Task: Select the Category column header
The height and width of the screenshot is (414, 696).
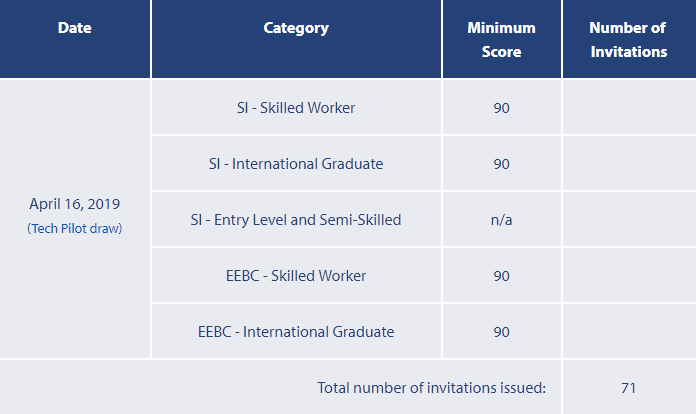Action: (x=296, y=28)
